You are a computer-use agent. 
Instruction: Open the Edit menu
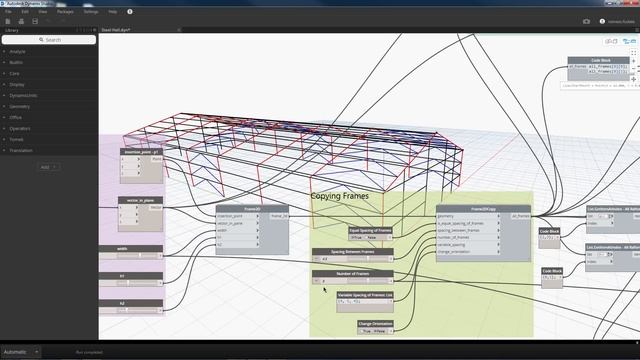click(x=25, y=12)
